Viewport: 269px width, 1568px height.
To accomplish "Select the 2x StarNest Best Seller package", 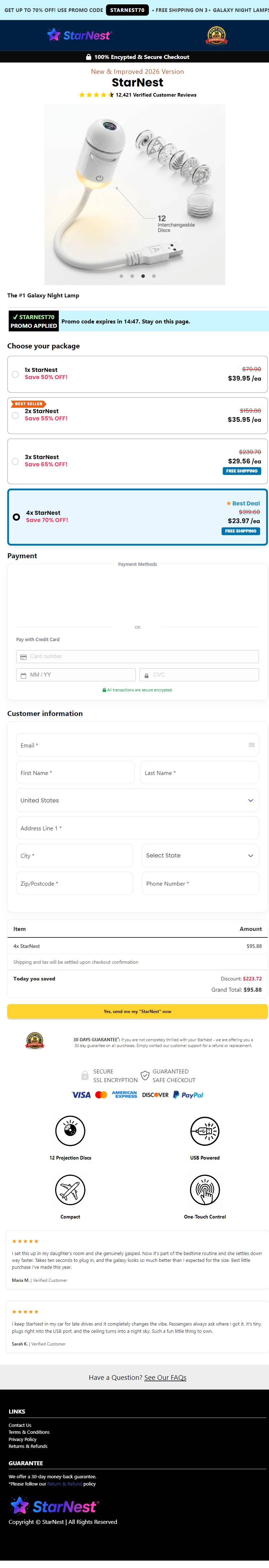I will 138,416.
